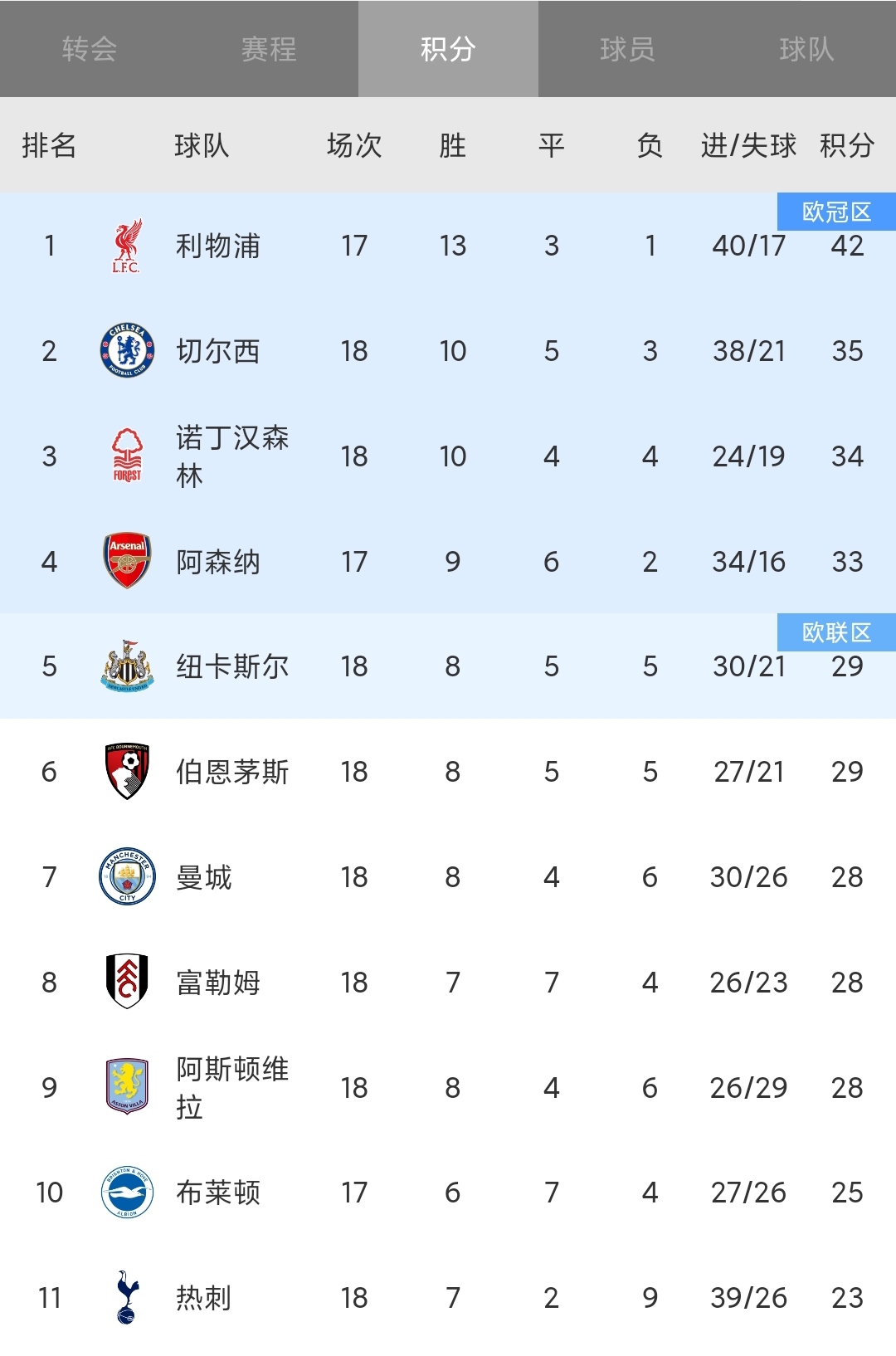Viewport: 896px width, 1356px height.
Task: Switch to the 球员 tab
Action: pos(626,48)
